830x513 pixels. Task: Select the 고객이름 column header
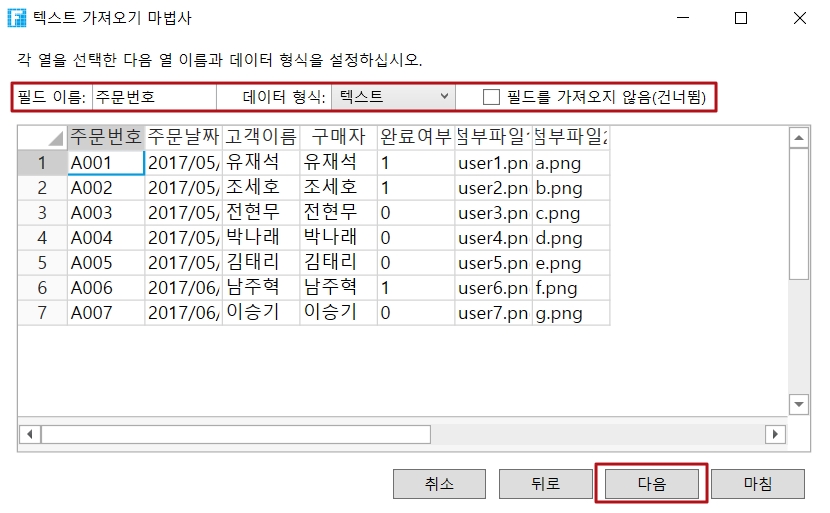click(x=261, y=137)
